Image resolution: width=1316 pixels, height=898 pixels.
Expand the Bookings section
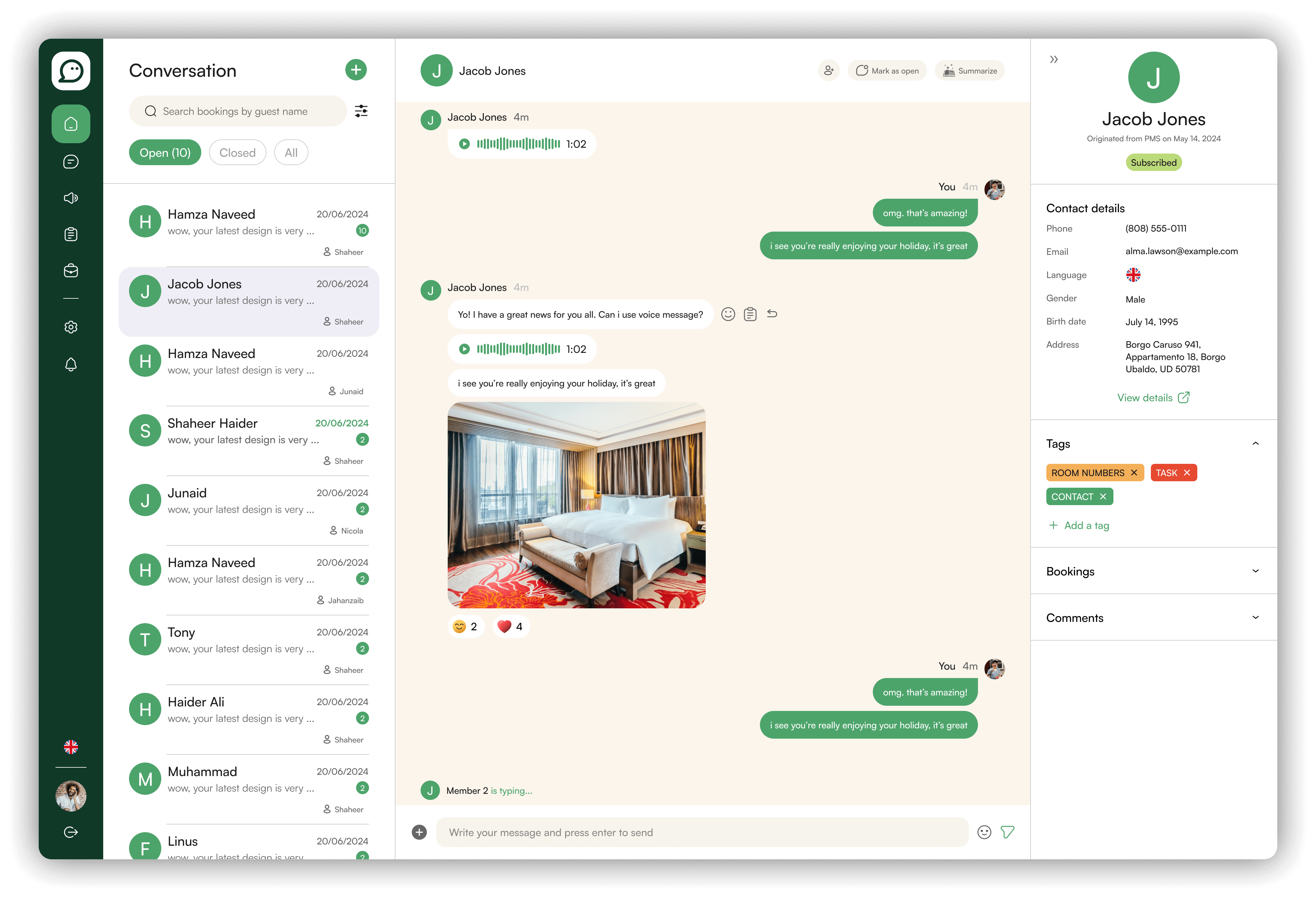(1255, 571)
